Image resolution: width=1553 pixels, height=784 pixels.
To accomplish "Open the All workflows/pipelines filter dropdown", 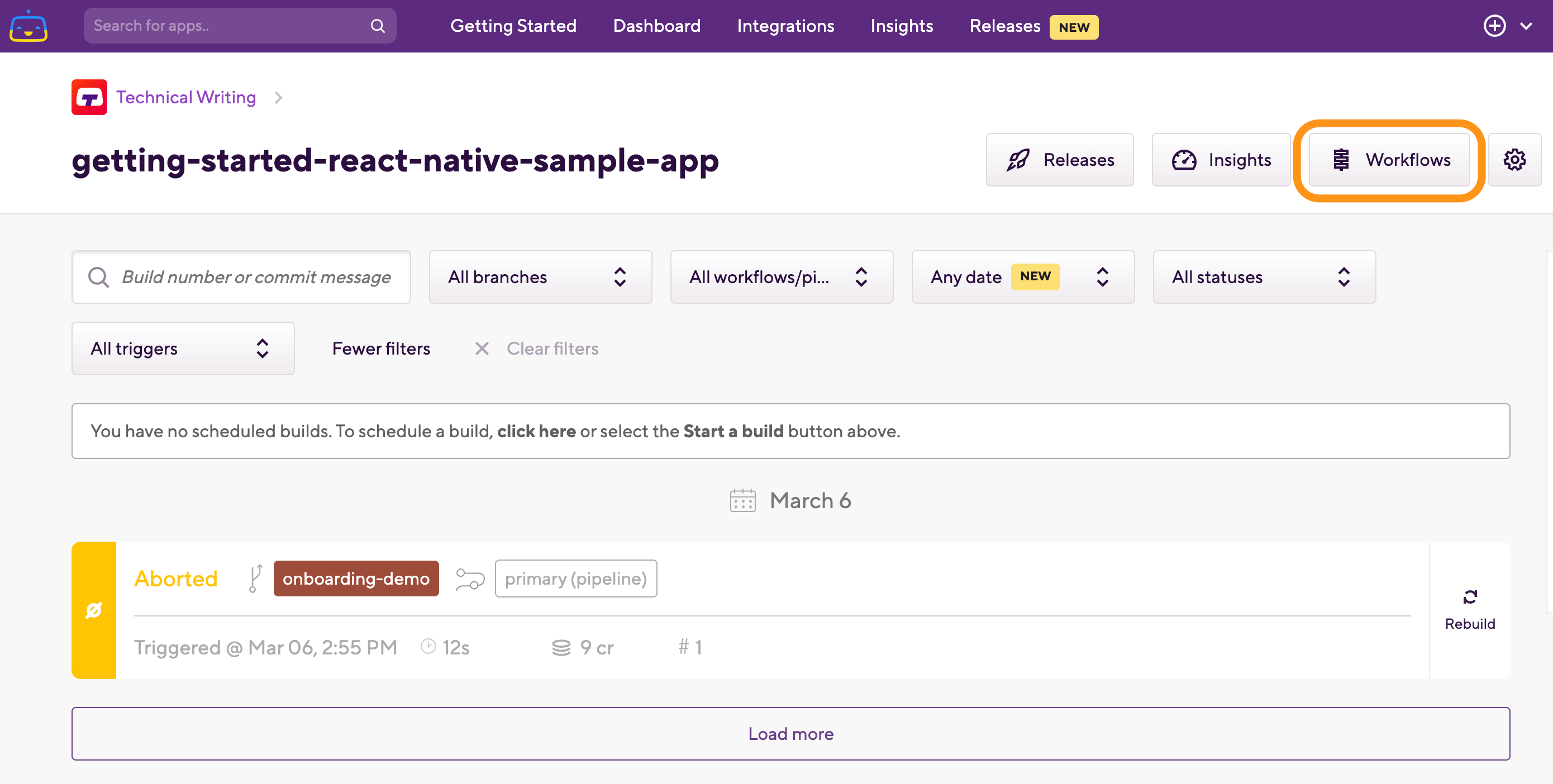I will point(781,277).
